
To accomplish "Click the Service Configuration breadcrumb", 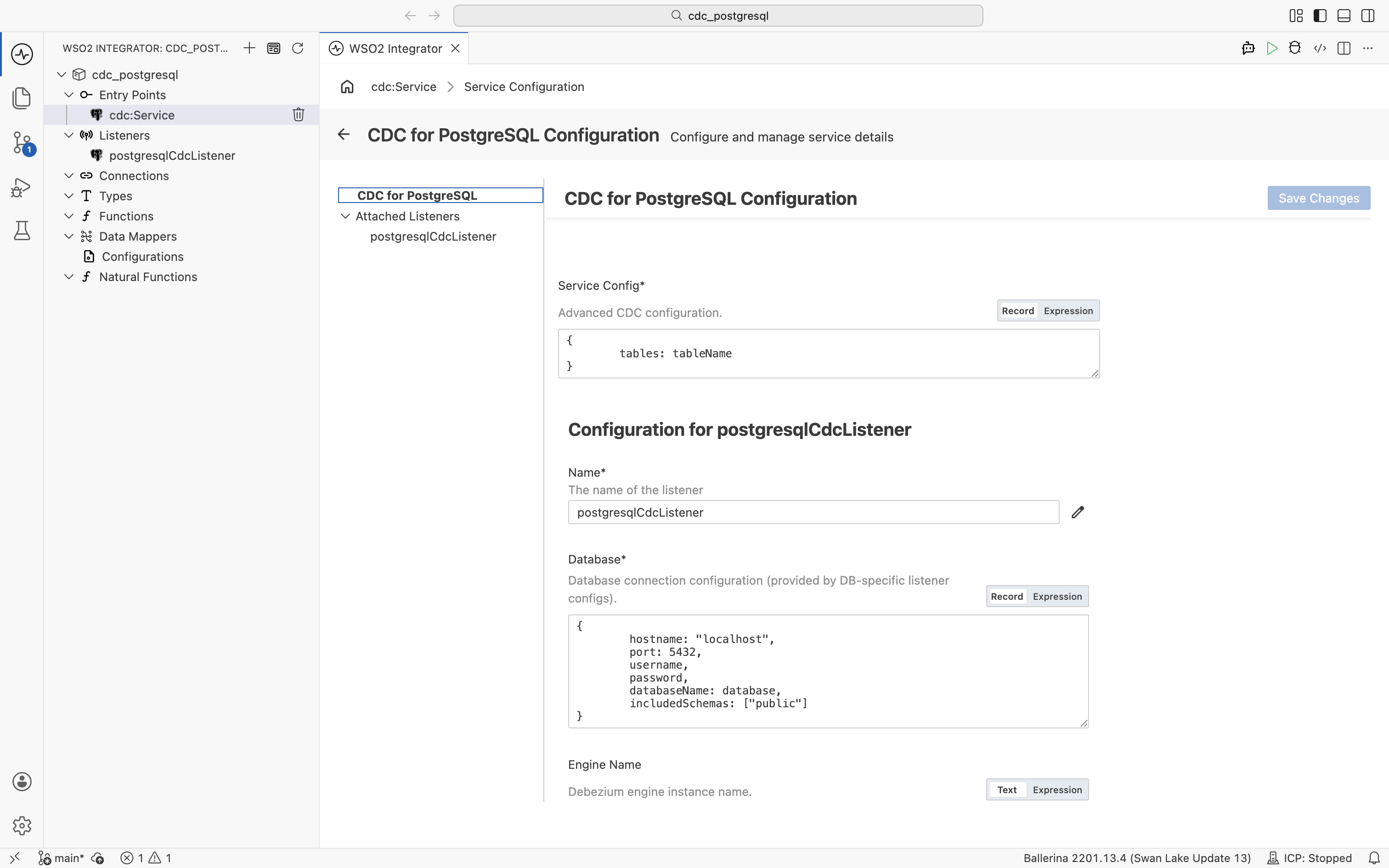I will [524, 87].
